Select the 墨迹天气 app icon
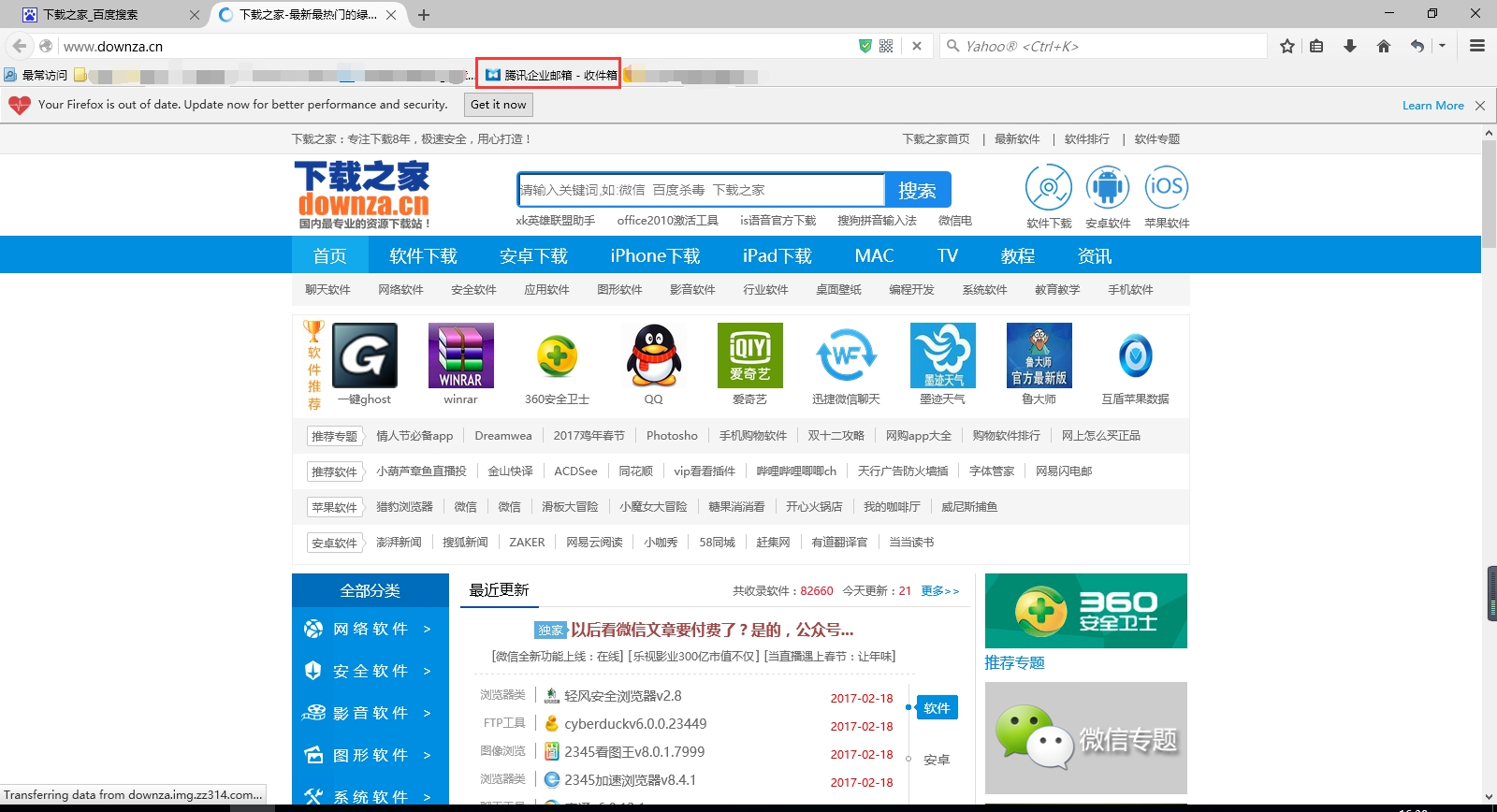The image size is (1497, 812). 943,355
